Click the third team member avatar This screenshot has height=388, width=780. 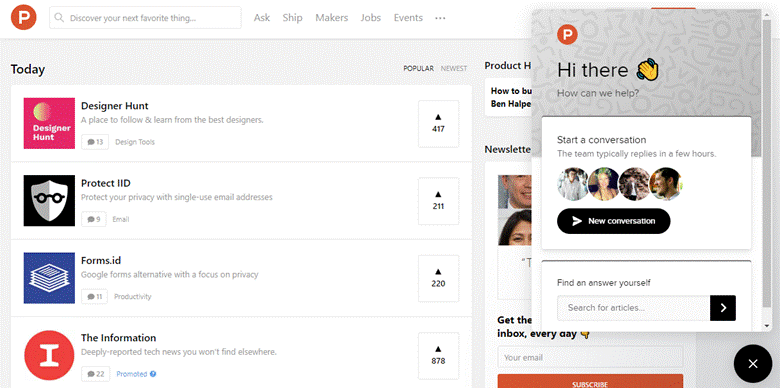(x=635, y=184)
